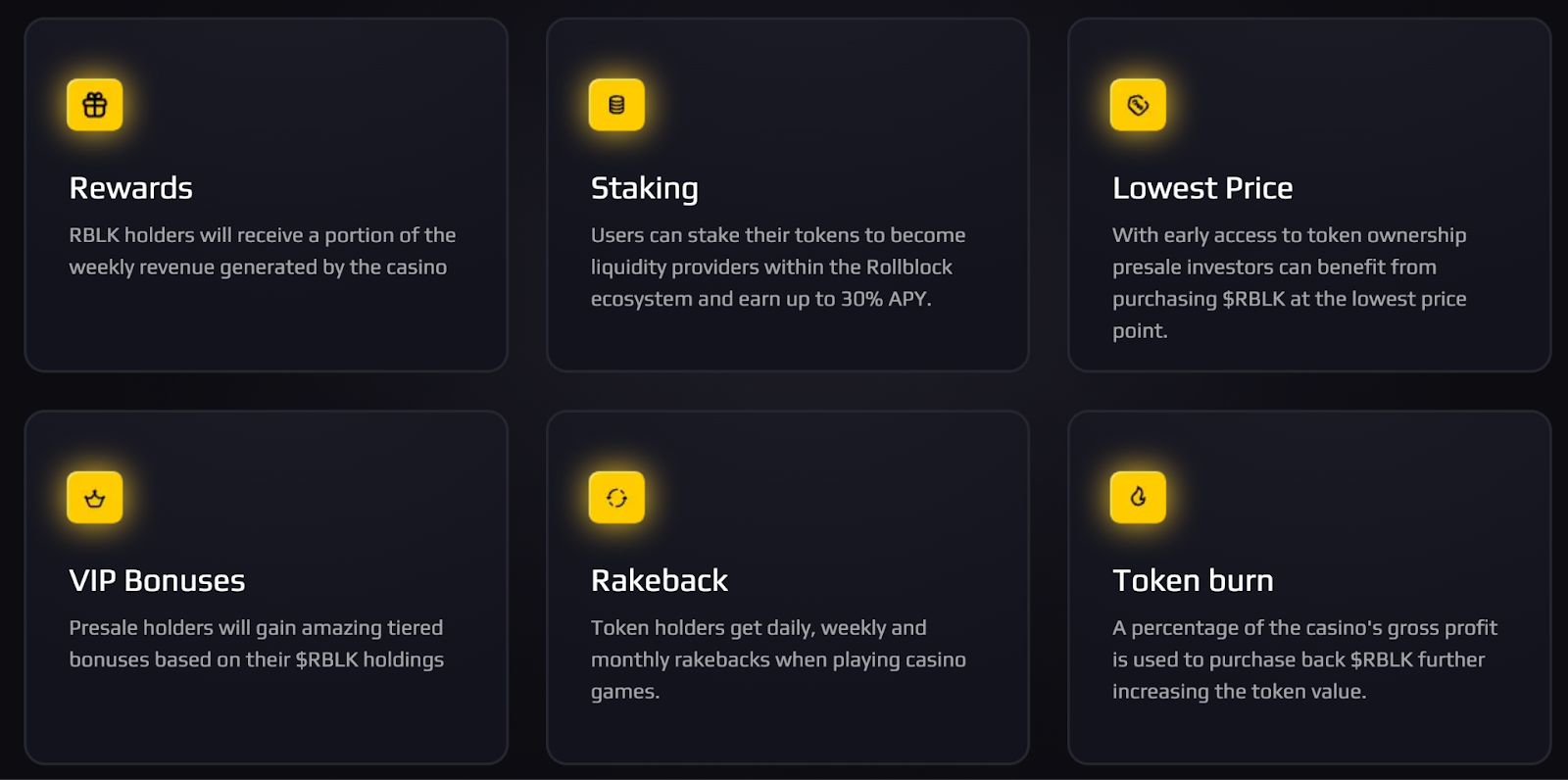1568x780 pixels.
Task: Click the daily, weekly rakebacks description
Action: pyautogui.click(x=777, y=659)
